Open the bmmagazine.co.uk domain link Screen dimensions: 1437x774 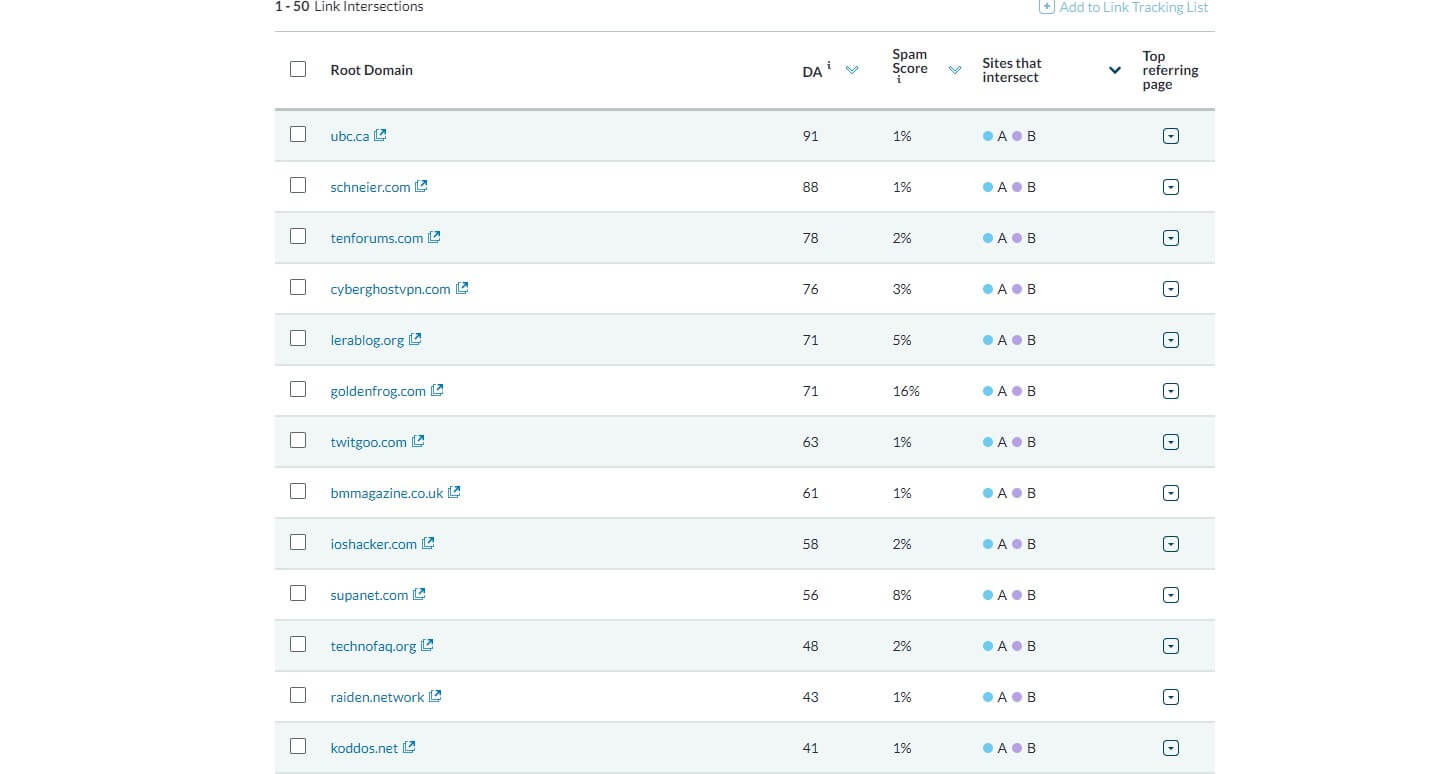[x=387, y=493]
